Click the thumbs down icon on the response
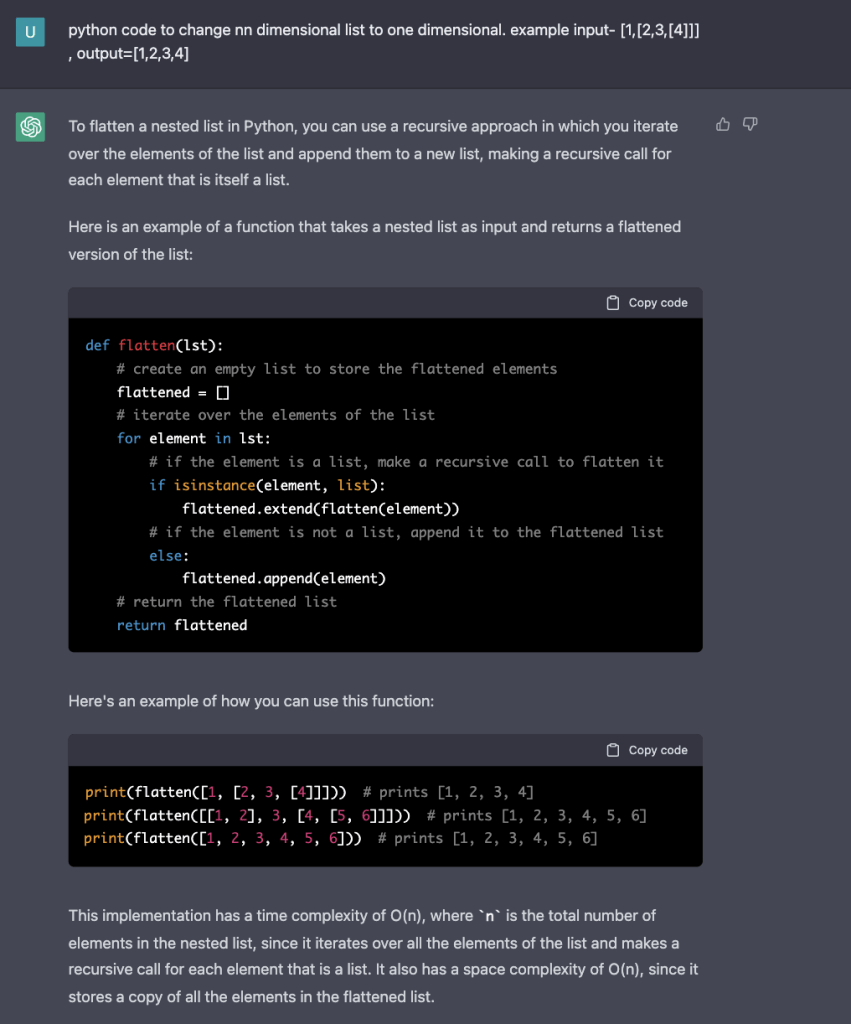This screenshot has width=851, height=1024. [x=750, y=125]
